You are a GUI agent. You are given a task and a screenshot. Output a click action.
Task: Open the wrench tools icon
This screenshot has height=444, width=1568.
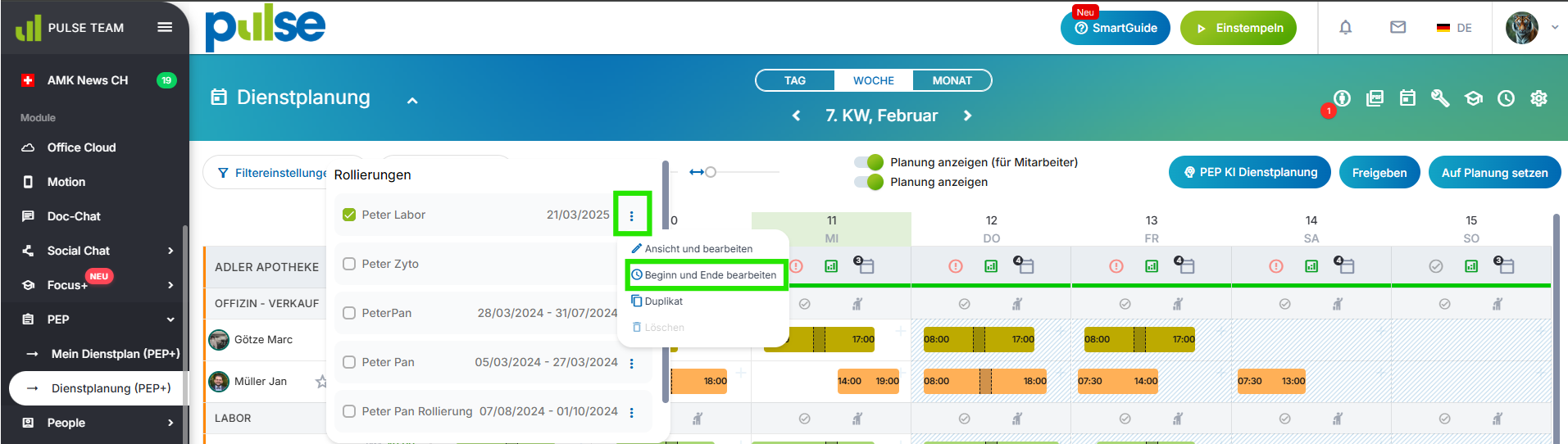coord(1440,98)
